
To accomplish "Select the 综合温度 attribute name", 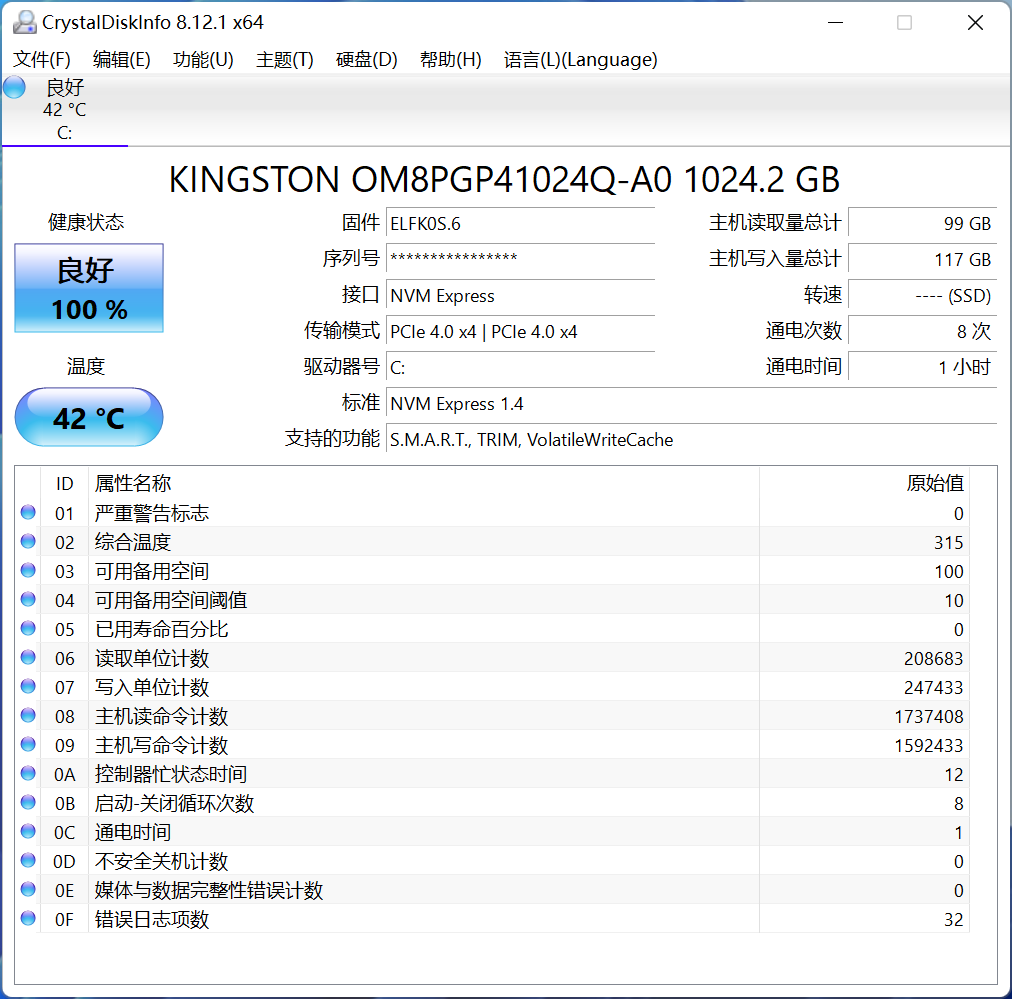I will coord(133,542).
